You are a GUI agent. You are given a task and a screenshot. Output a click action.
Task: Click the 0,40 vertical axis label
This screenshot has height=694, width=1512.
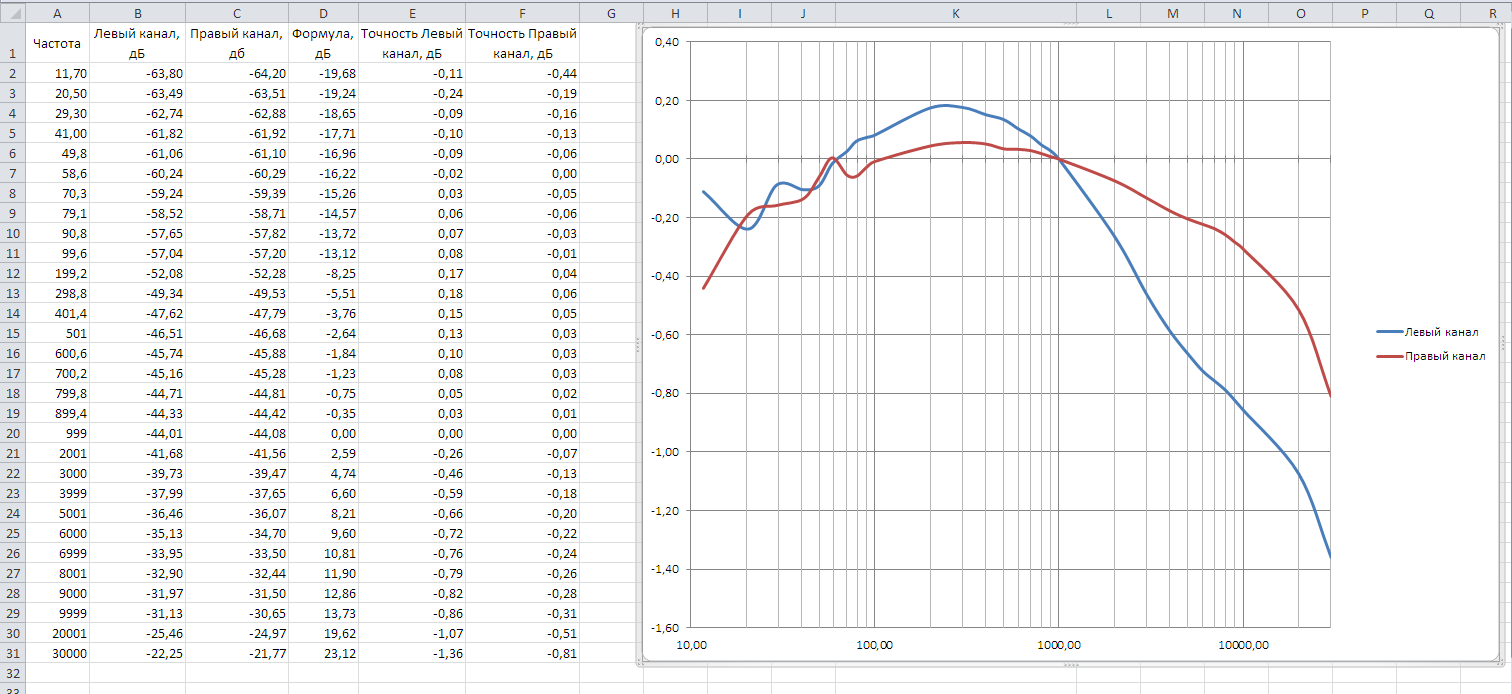665,43
